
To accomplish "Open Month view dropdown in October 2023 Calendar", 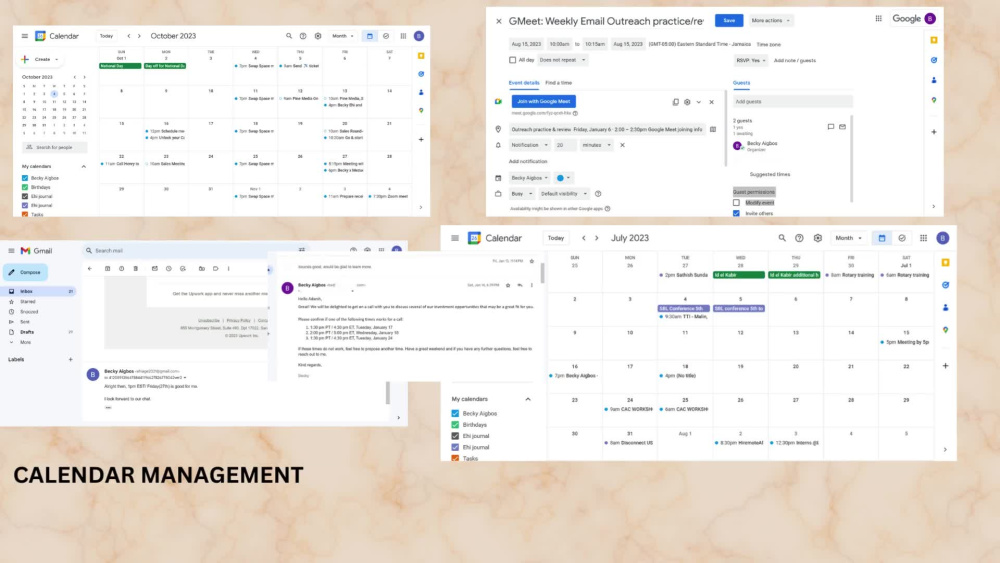I will point(343,36).
